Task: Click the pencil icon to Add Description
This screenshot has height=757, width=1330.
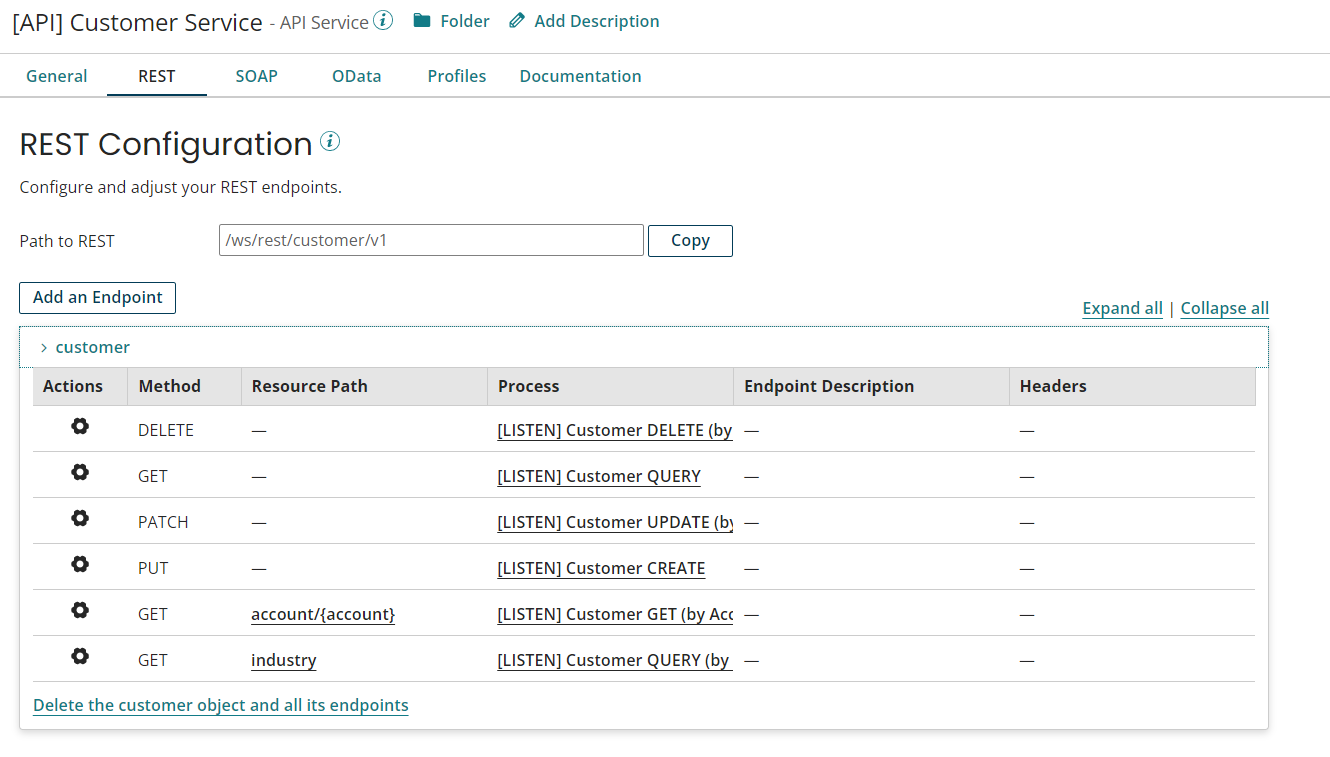Action: [x=516, y=20]
